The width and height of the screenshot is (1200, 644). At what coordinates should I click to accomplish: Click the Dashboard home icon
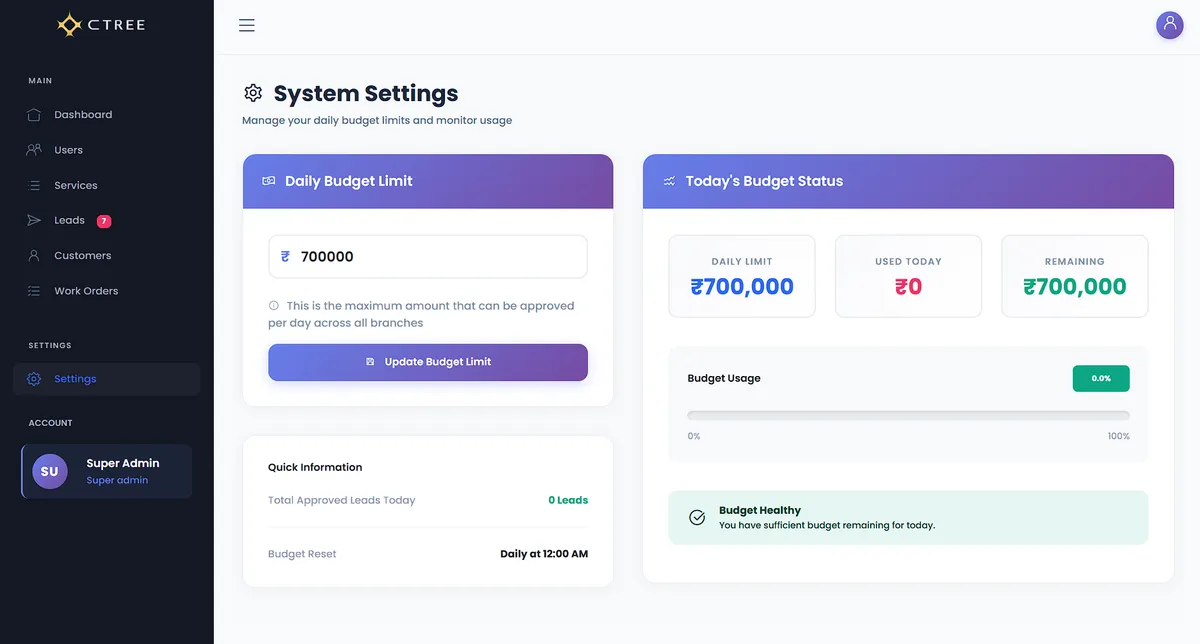34,115
